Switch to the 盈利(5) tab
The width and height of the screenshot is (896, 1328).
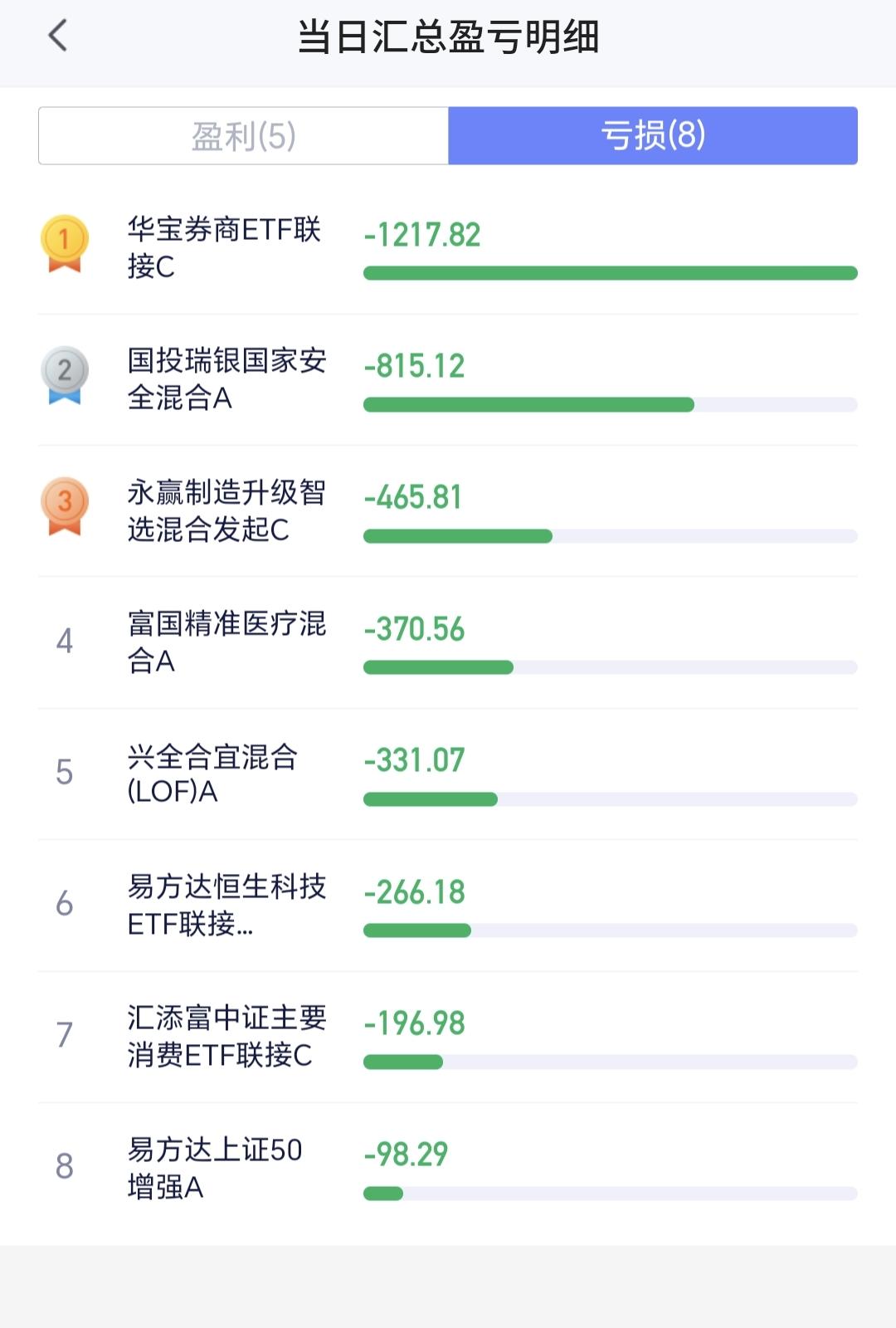(243, 135)
